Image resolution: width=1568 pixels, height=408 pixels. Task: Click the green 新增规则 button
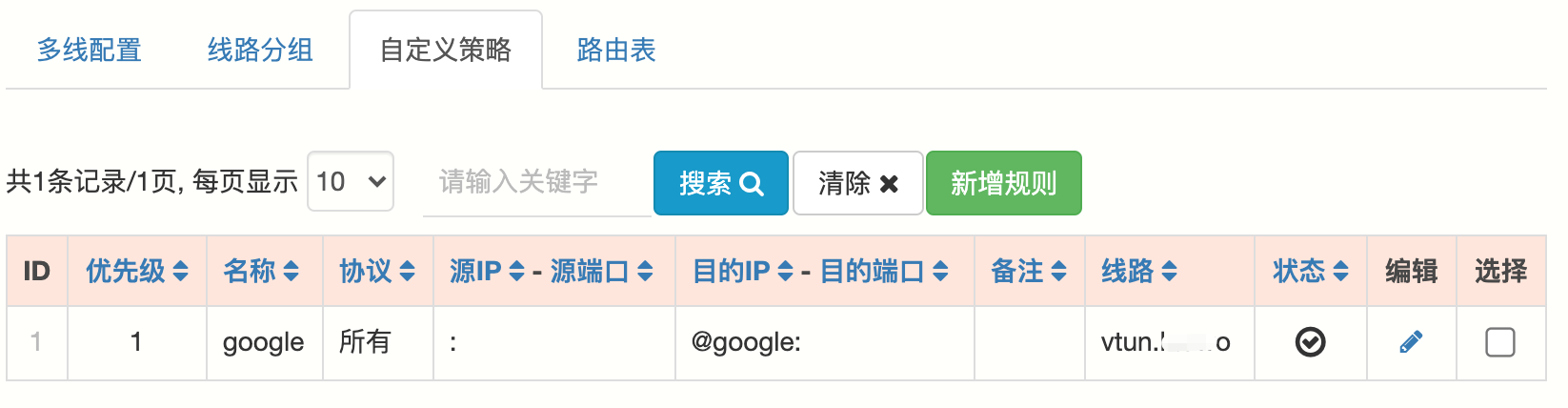point(1003,183)
